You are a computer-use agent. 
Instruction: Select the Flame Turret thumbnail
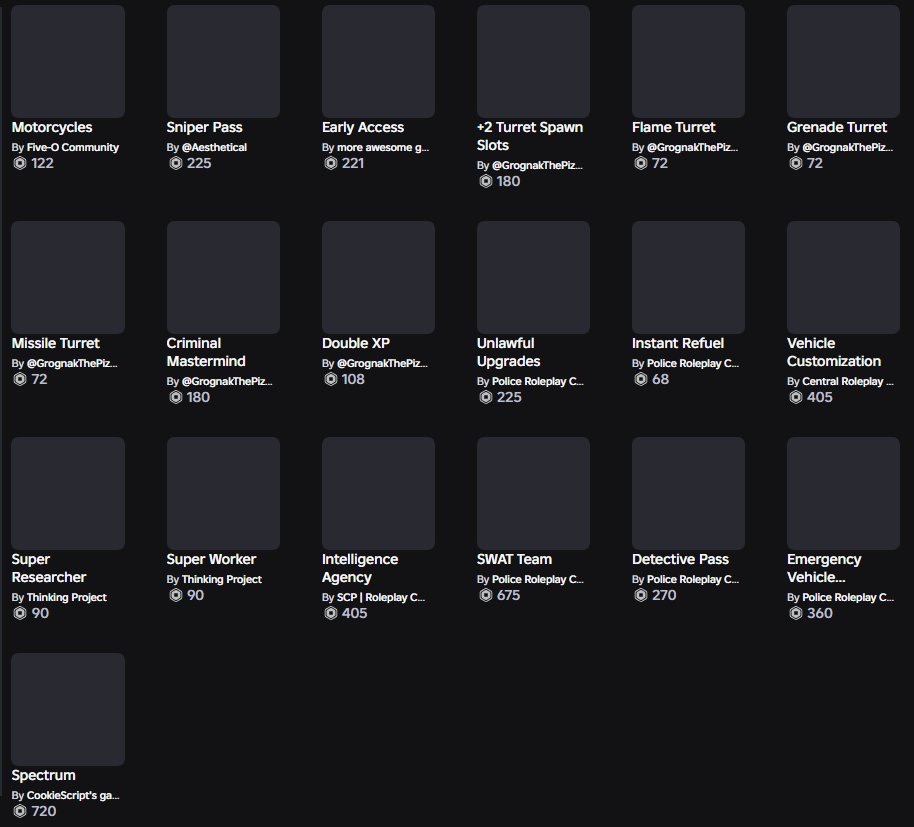(688, 61)
